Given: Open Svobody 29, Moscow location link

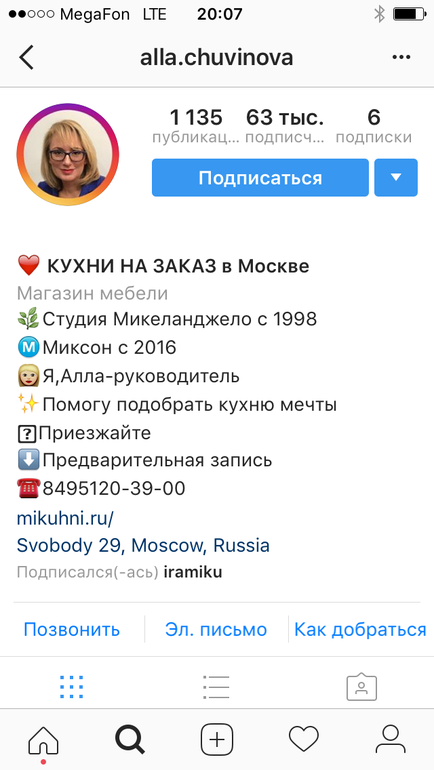Looking at the screenshot, I should click(x=143, y=545).
